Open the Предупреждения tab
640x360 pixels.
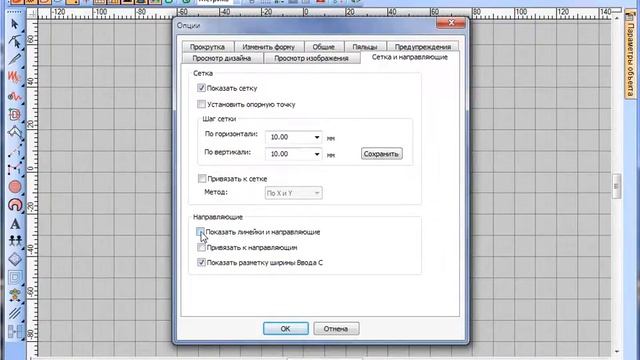422,47
